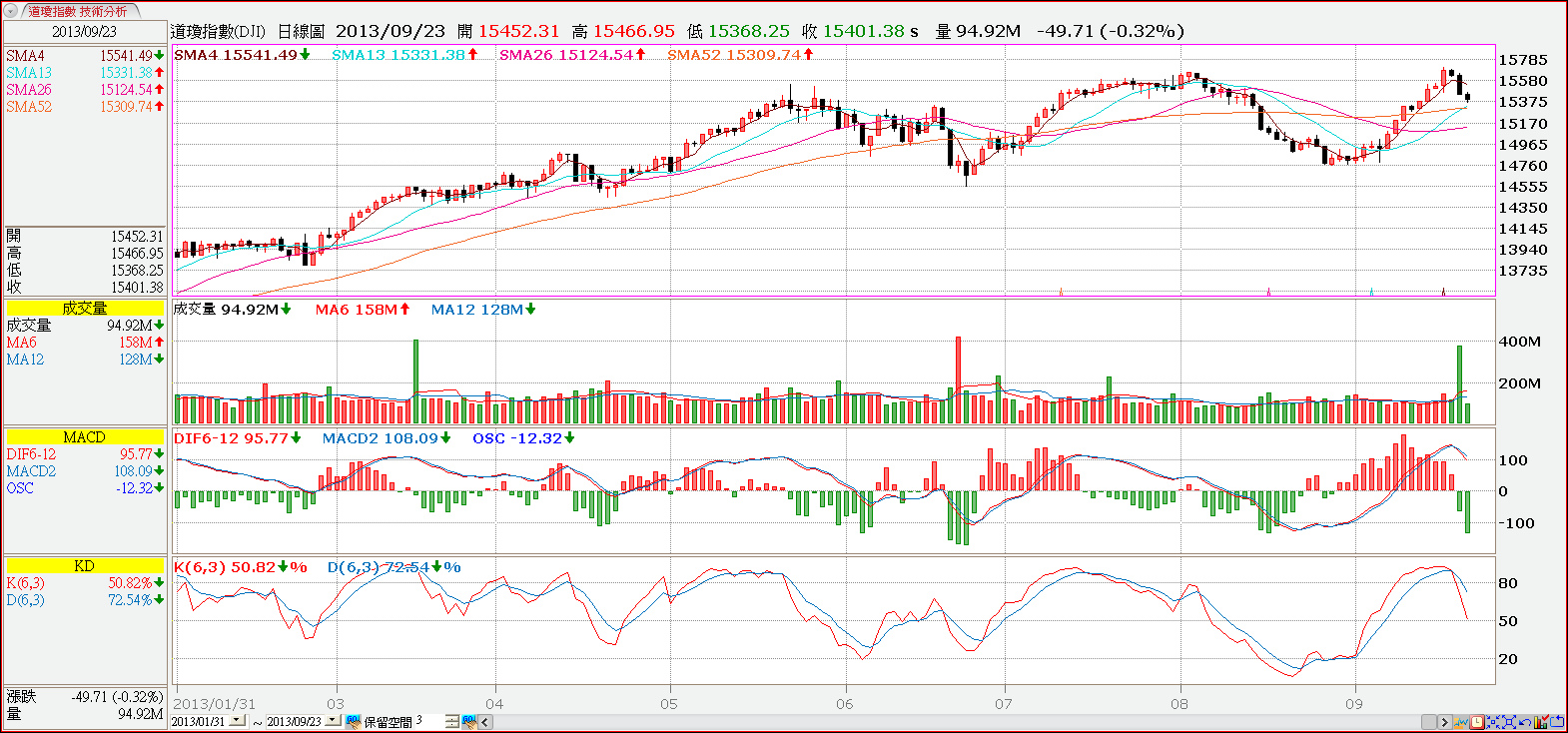Viewport: 1568px width, 733px height.
Task: Click the MACD2 108.09 row in the left panel
Action: [84, 471]
